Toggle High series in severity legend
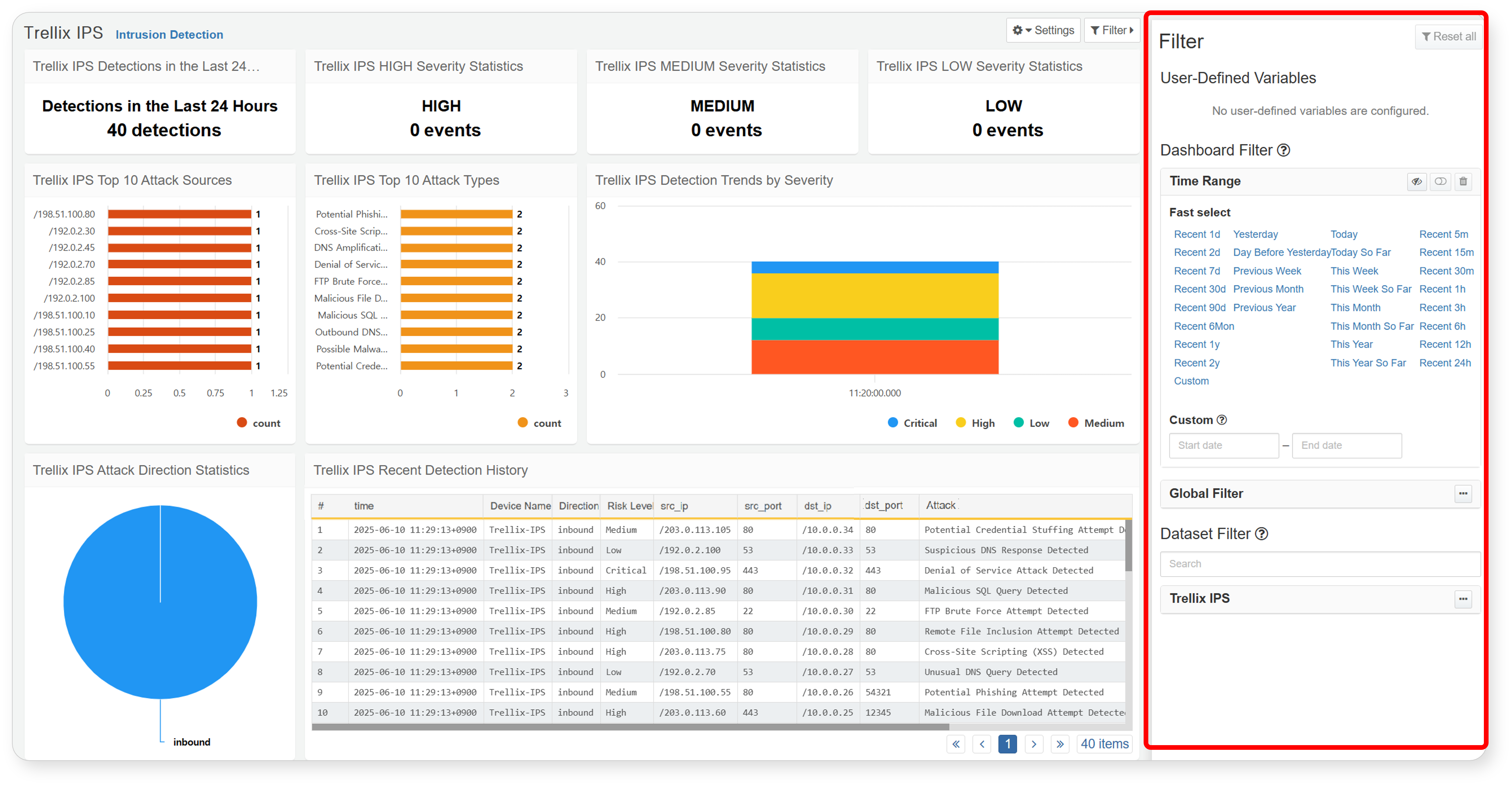This screenshot has height=786, width=1512. tap(975, 423)
